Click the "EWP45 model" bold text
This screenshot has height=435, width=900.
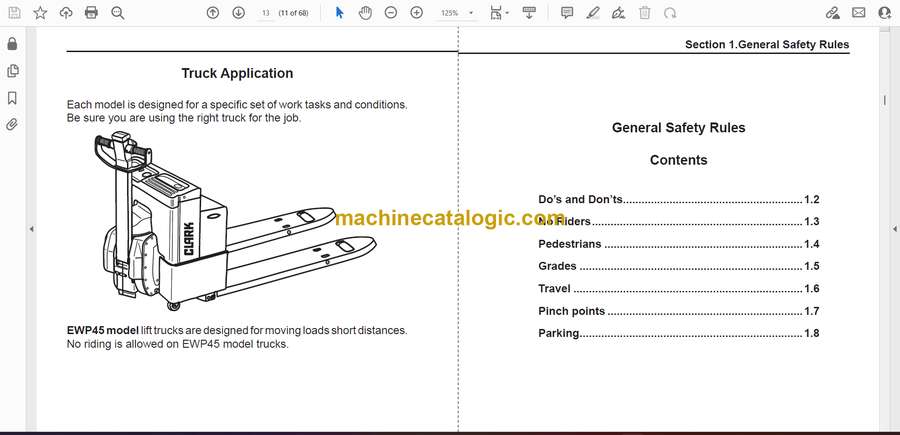point(102,331)
